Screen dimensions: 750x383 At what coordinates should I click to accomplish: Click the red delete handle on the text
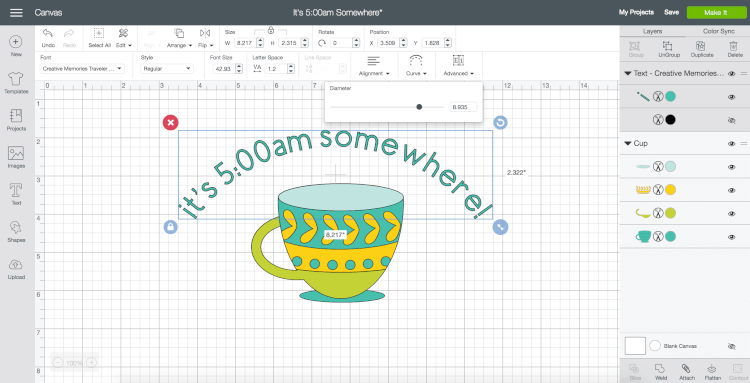(x=170, y=123)
